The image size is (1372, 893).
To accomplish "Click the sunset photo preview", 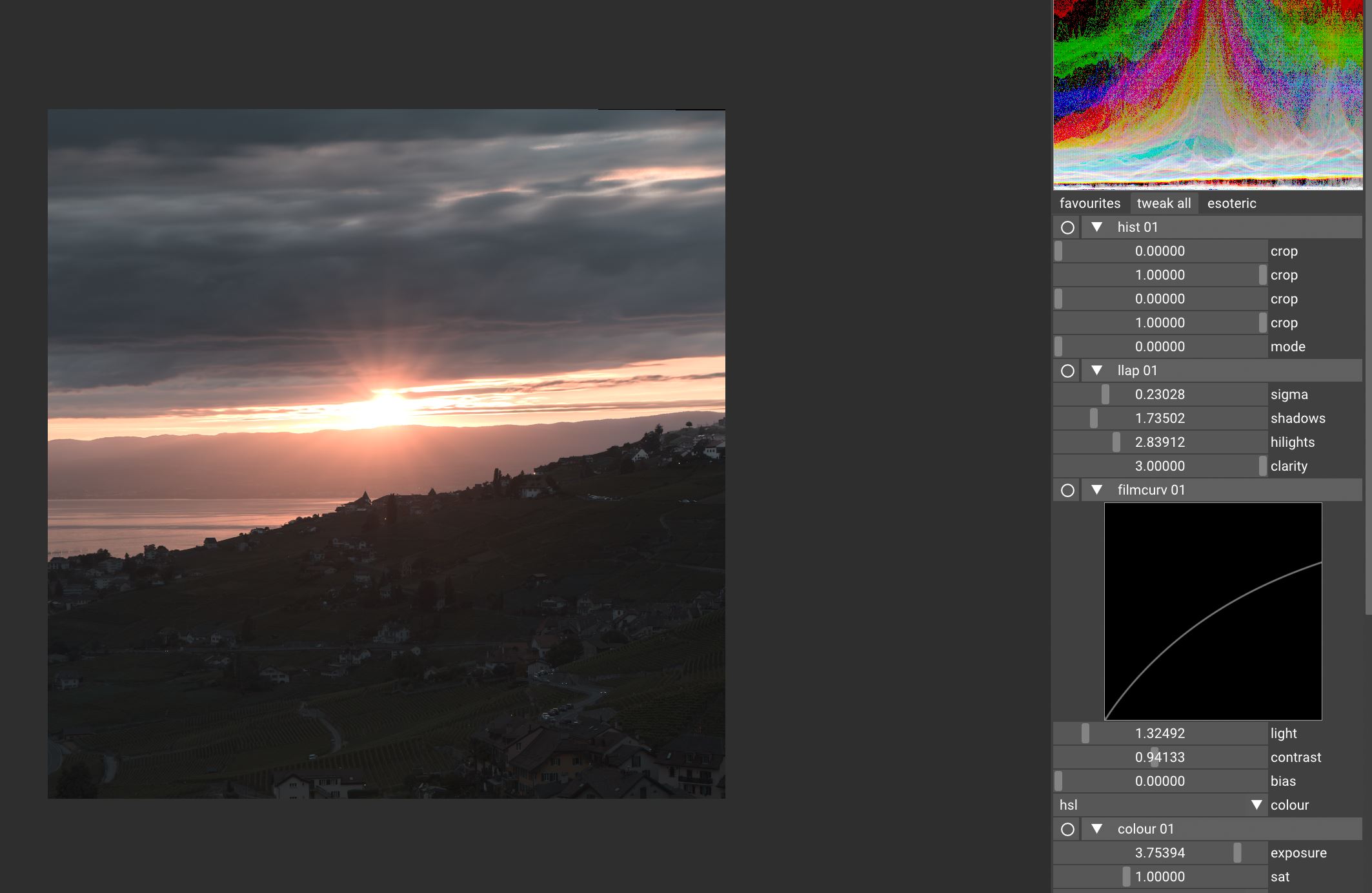I will click(387, 454).
